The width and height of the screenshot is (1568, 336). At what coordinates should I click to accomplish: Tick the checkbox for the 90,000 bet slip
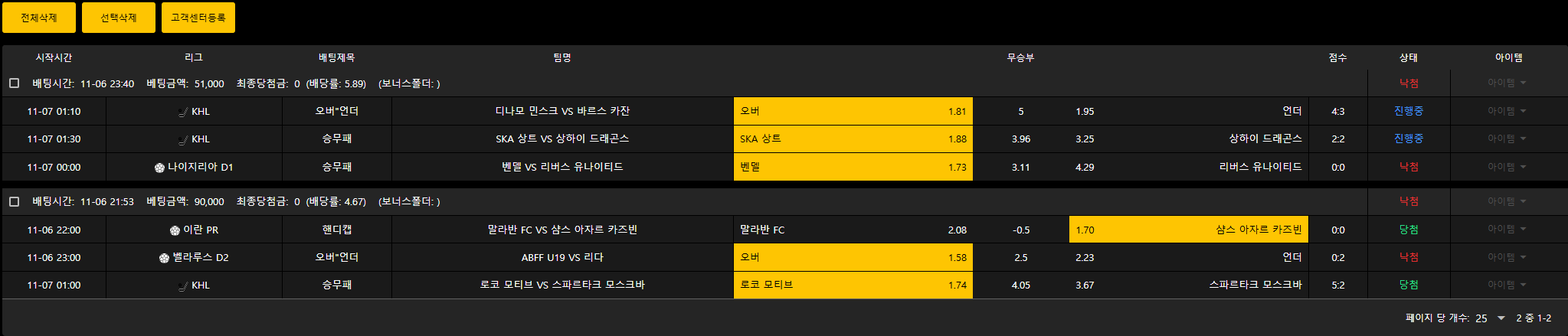(15, 201)
